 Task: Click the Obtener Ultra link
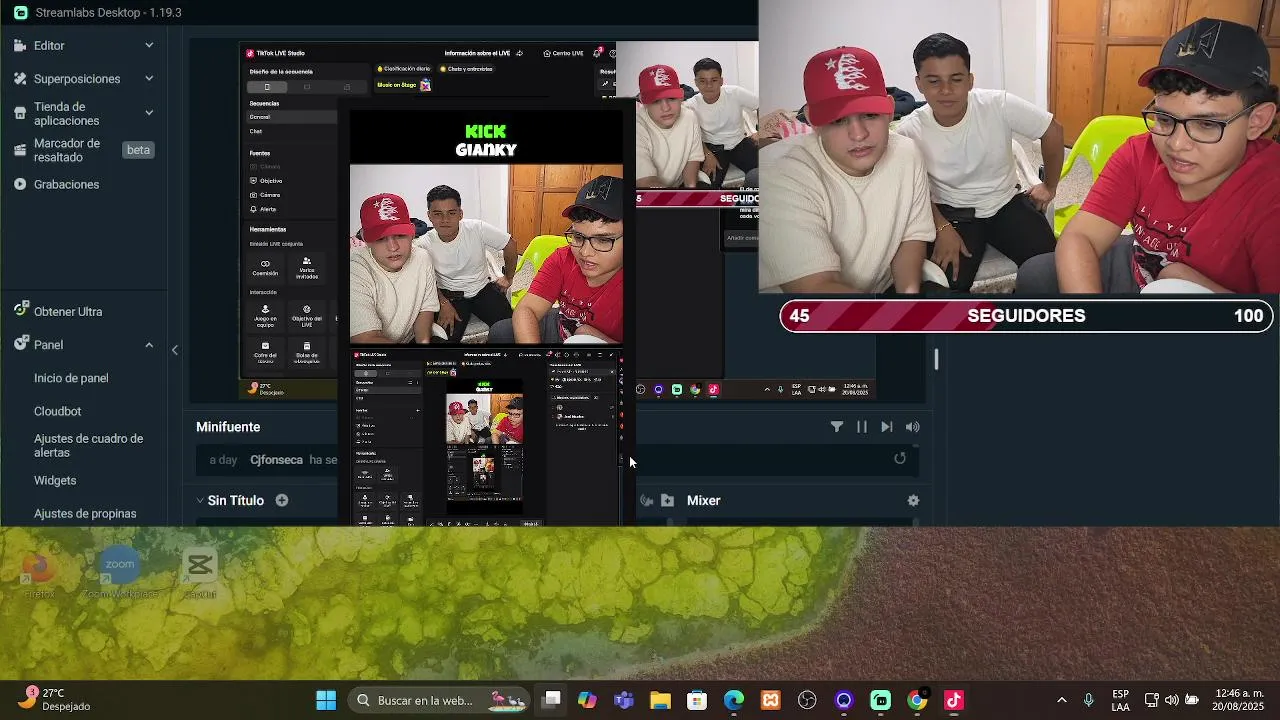point(68,311)
